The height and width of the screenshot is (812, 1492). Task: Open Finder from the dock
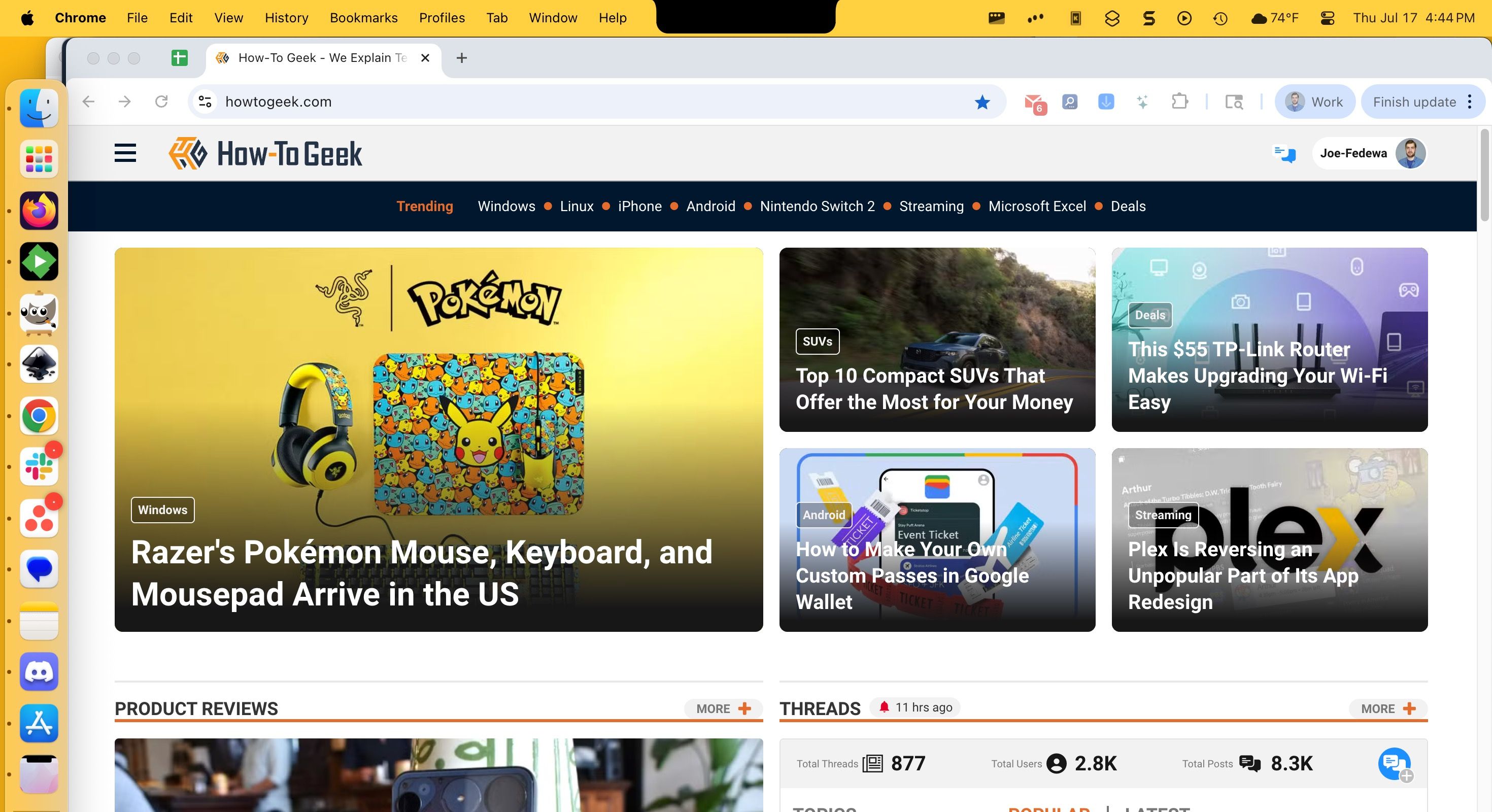[39, 108]
